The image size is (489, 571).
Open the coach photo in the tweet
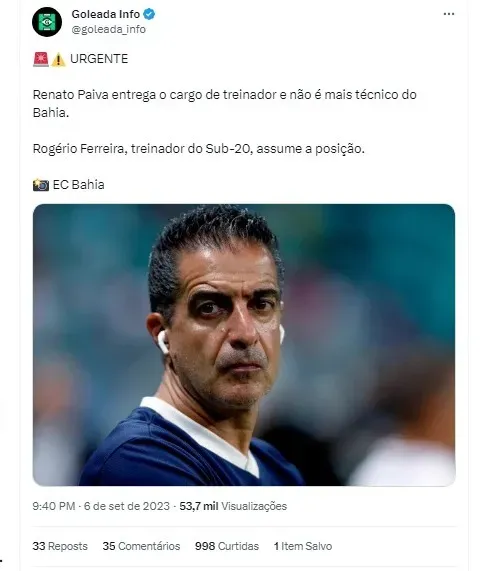click(x=244, y=345)
